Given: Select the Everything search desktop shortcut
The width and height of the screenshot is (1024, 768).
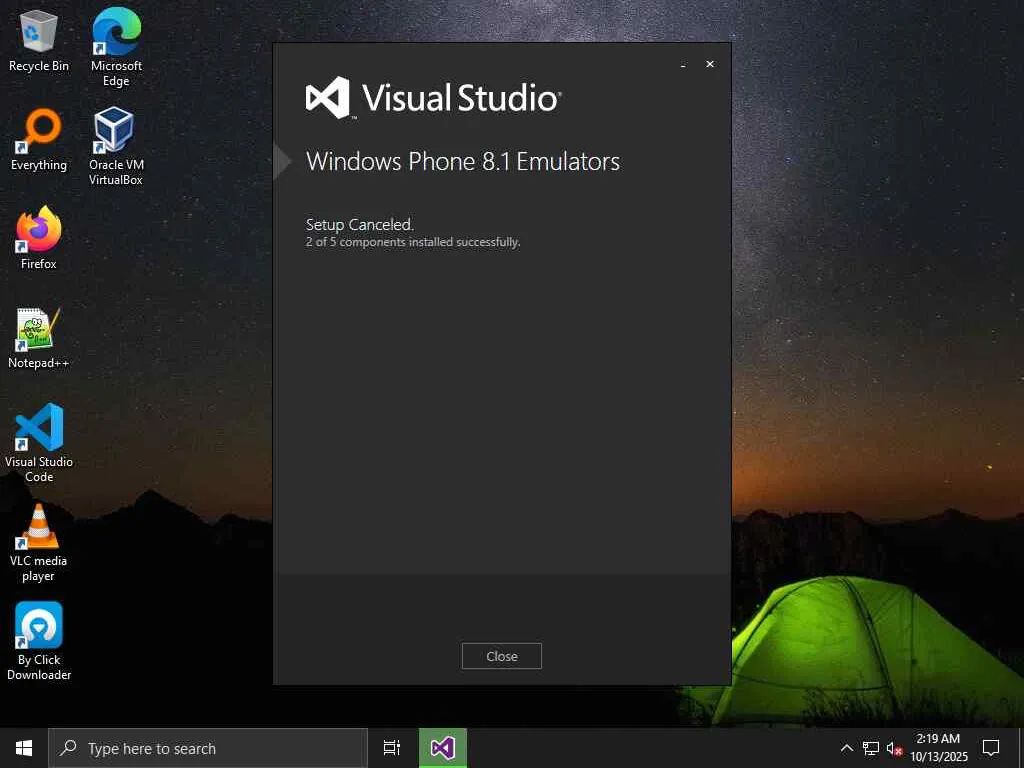Looking at the screenshot, I should click(39, 140).
